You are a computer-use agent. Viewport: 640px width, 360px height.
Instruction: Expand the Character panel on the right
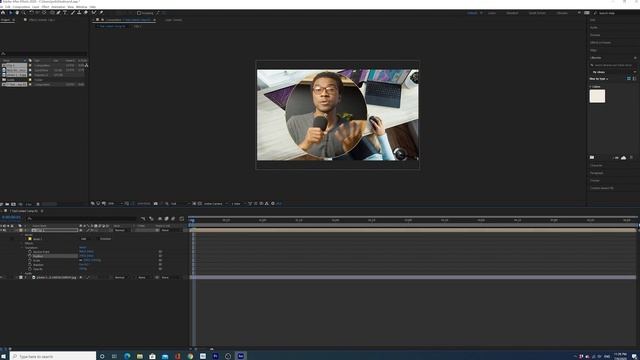coord(596,165)
